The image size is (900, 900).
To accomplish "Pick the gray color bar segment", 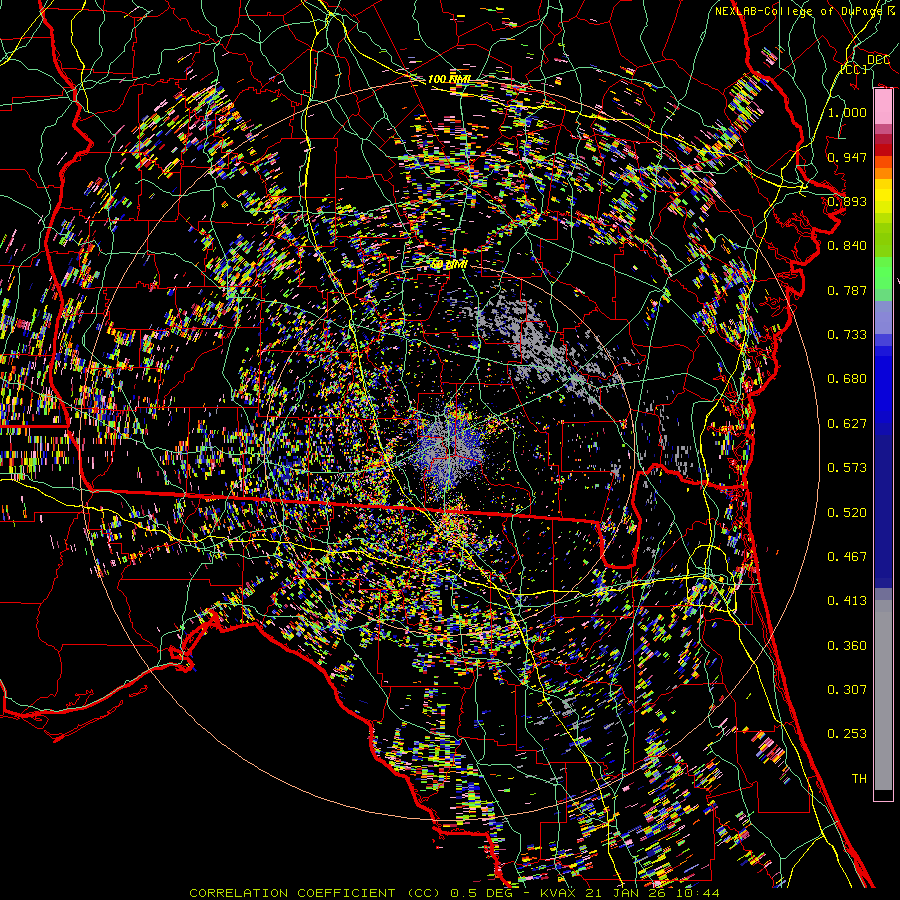I will click(883, 695).
